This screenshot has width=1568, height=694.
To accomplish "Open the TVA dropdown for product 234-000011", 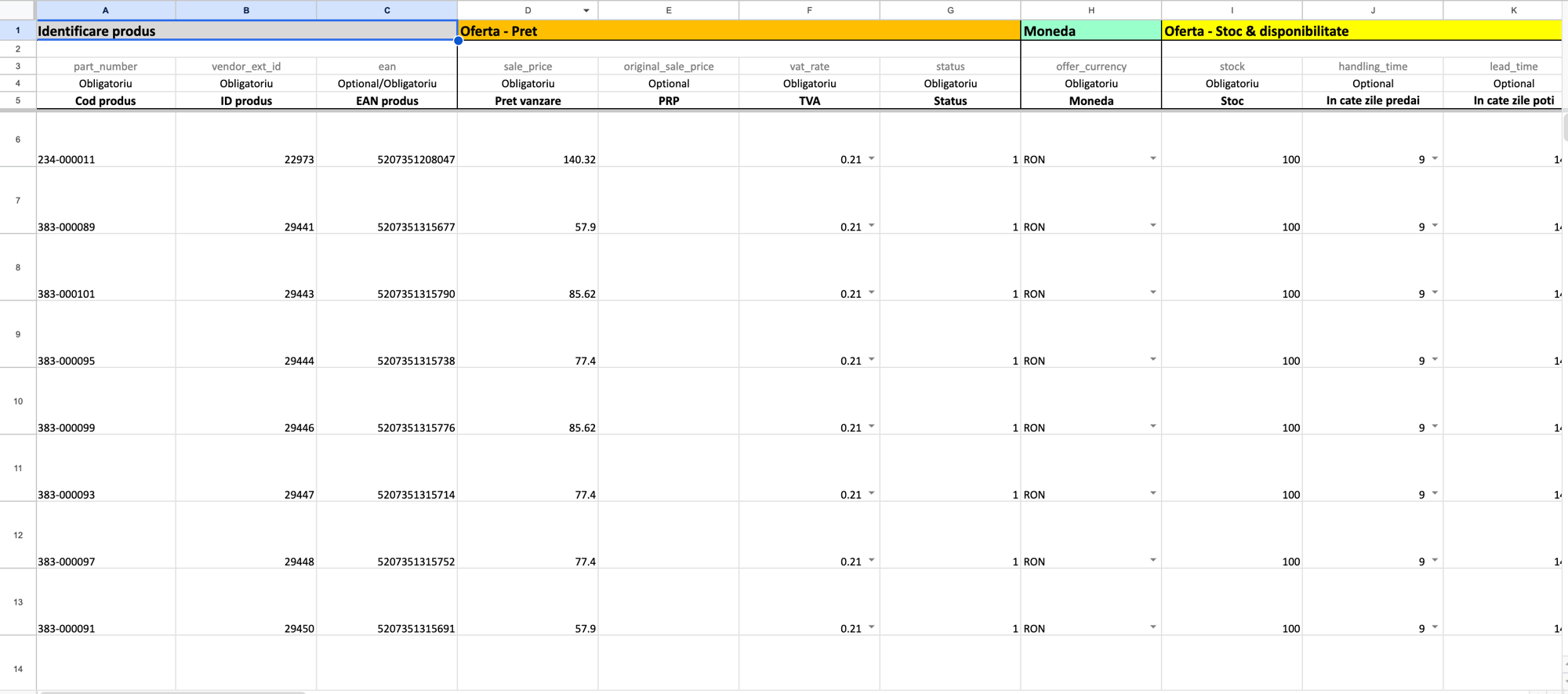I will (x=871, y=158).
